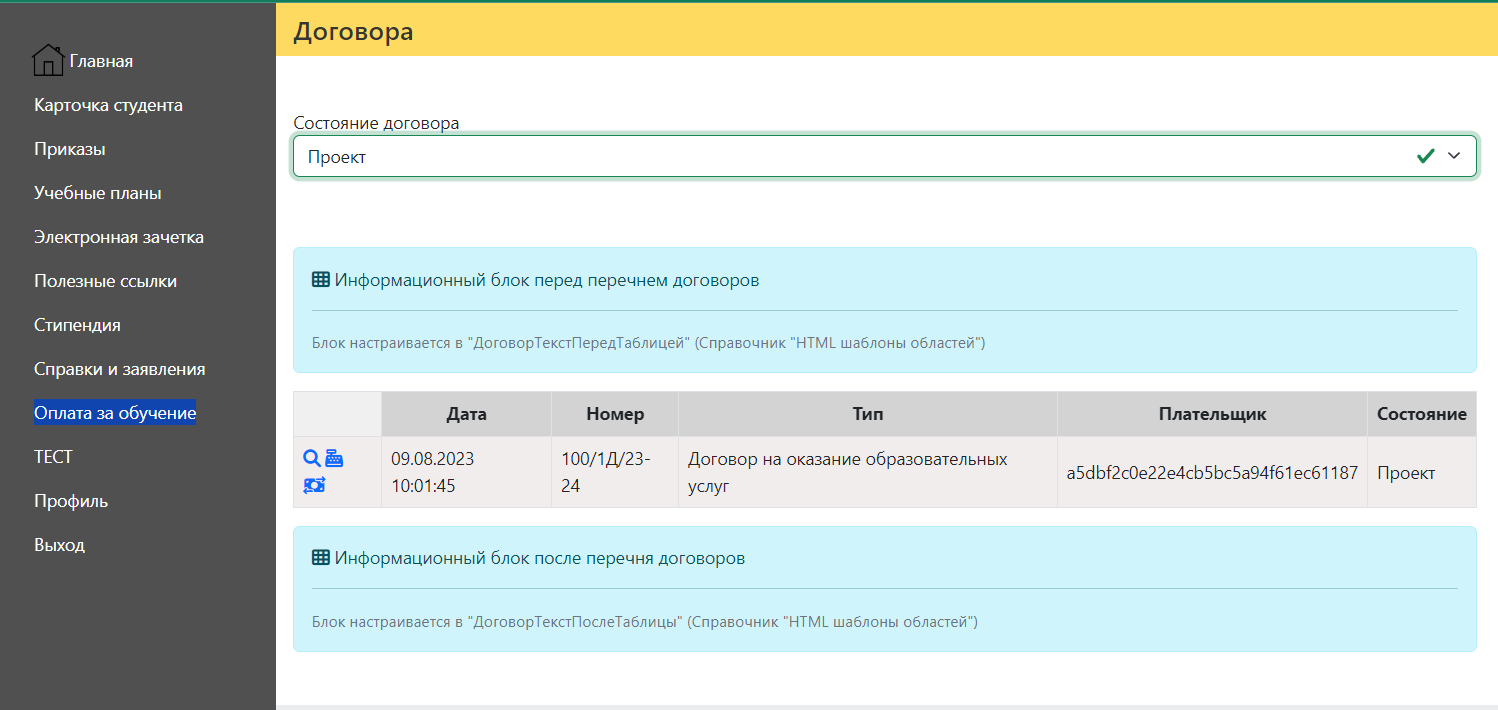1498x710 pixels.
Task: Click Выход to log out
Action: pos(59,545)
